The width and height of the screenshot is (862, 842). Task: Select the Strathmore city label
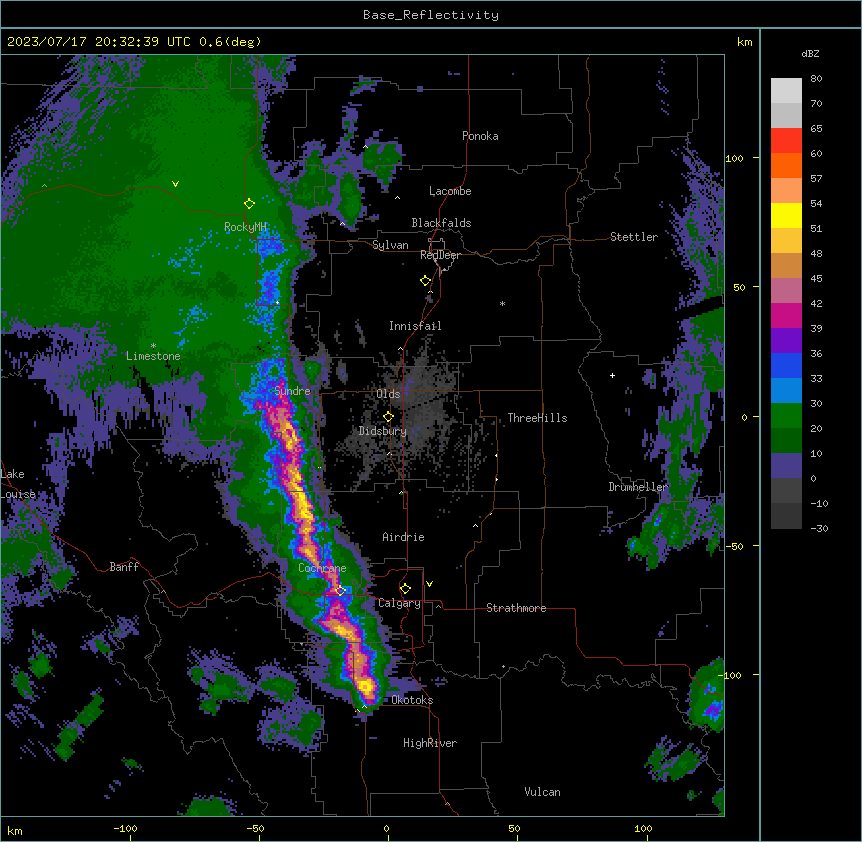click(516, 608)
